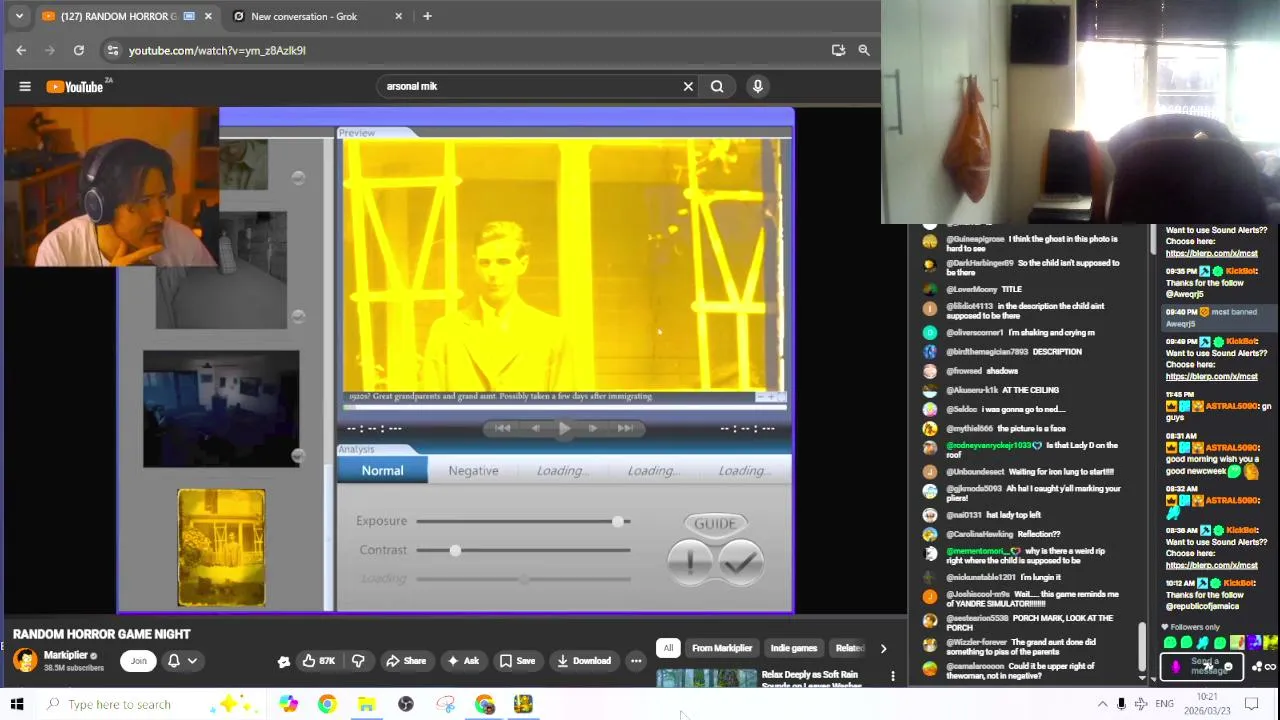This screenshot has width=1280, height=720.
Task: Open the GUIDE button in the game
Action: (715, 523)
